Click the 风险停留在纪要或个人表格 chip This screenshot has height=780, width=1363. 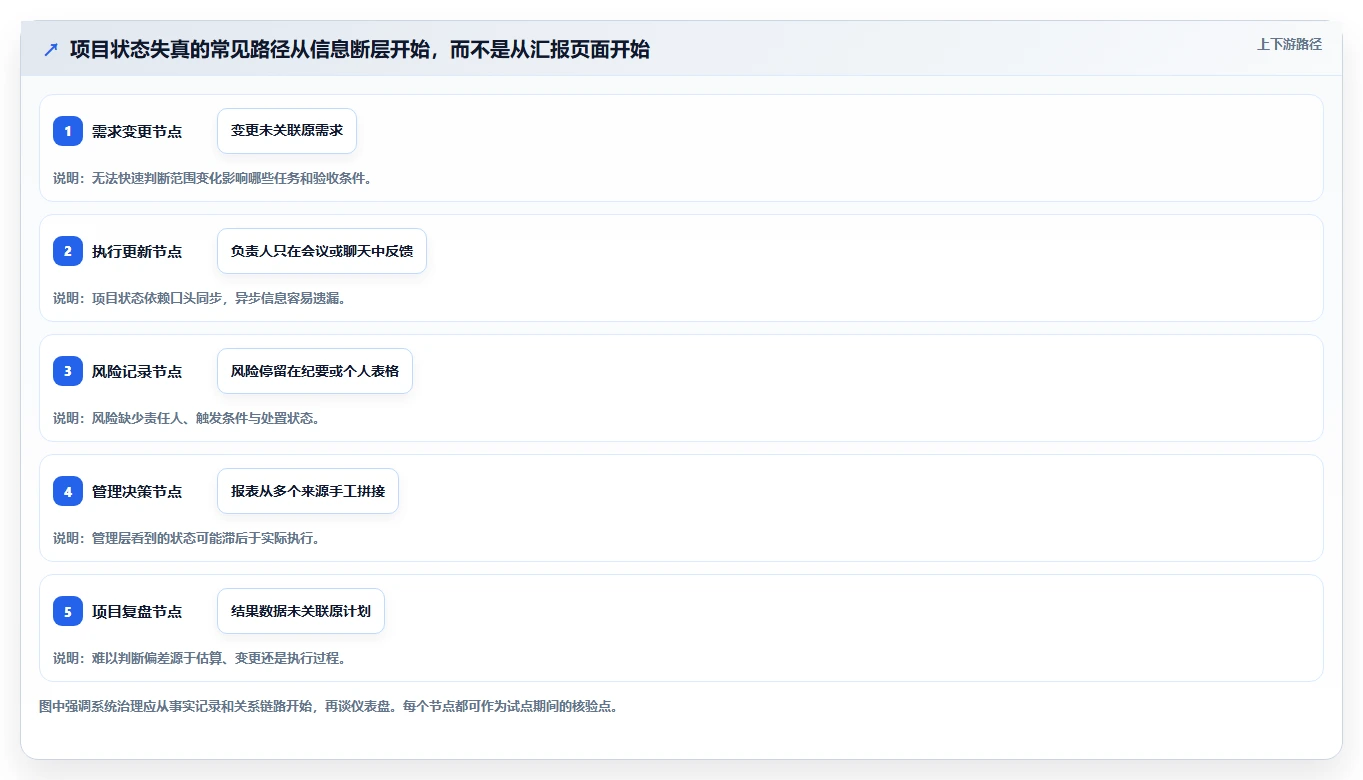tap(315, 371)
